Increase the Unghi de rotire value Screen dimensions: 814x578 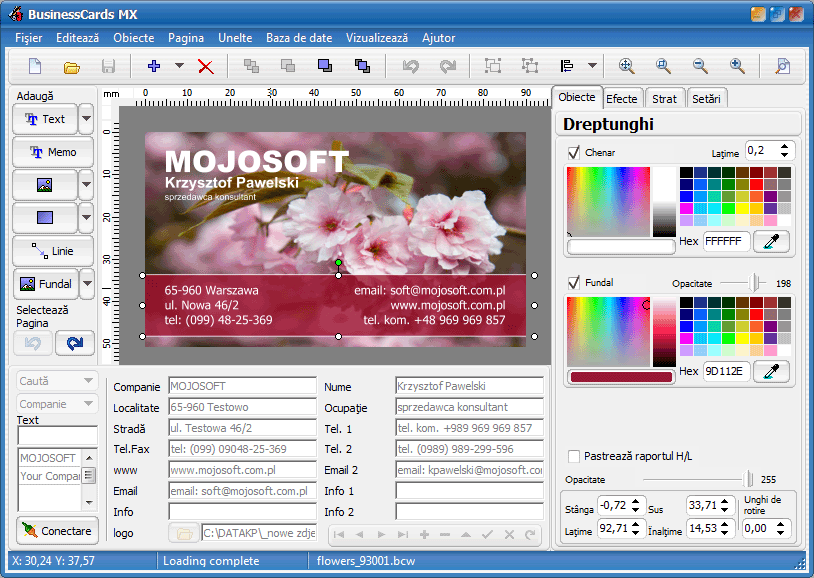point(780,525)
